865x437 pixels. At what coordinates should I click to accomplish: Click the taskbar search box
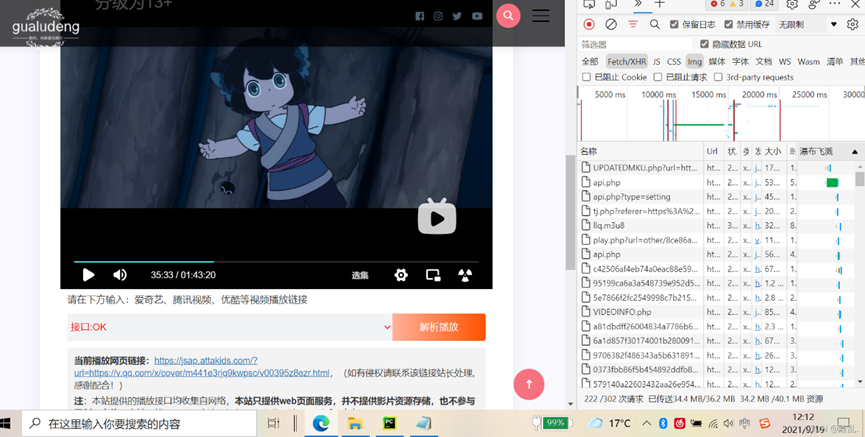(x=139, y=424)
